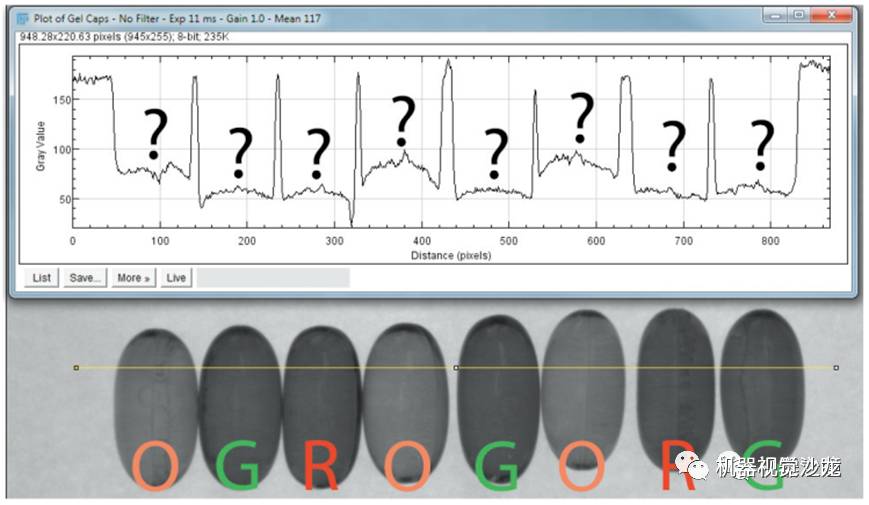
Task: Click the gray status field beside Live
Action: coord(273,278)
